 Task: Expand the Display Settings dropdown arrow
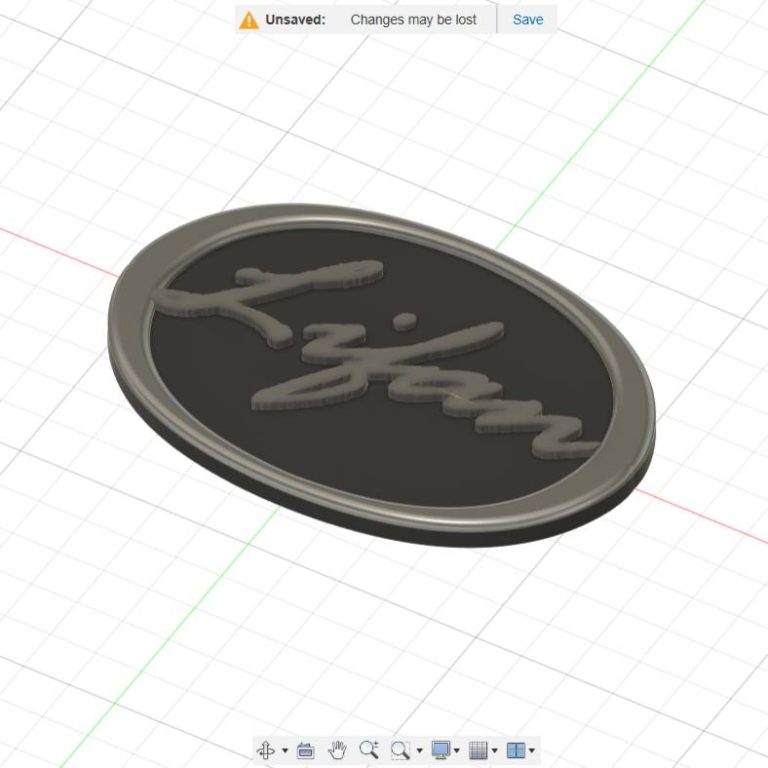point(457,750)
